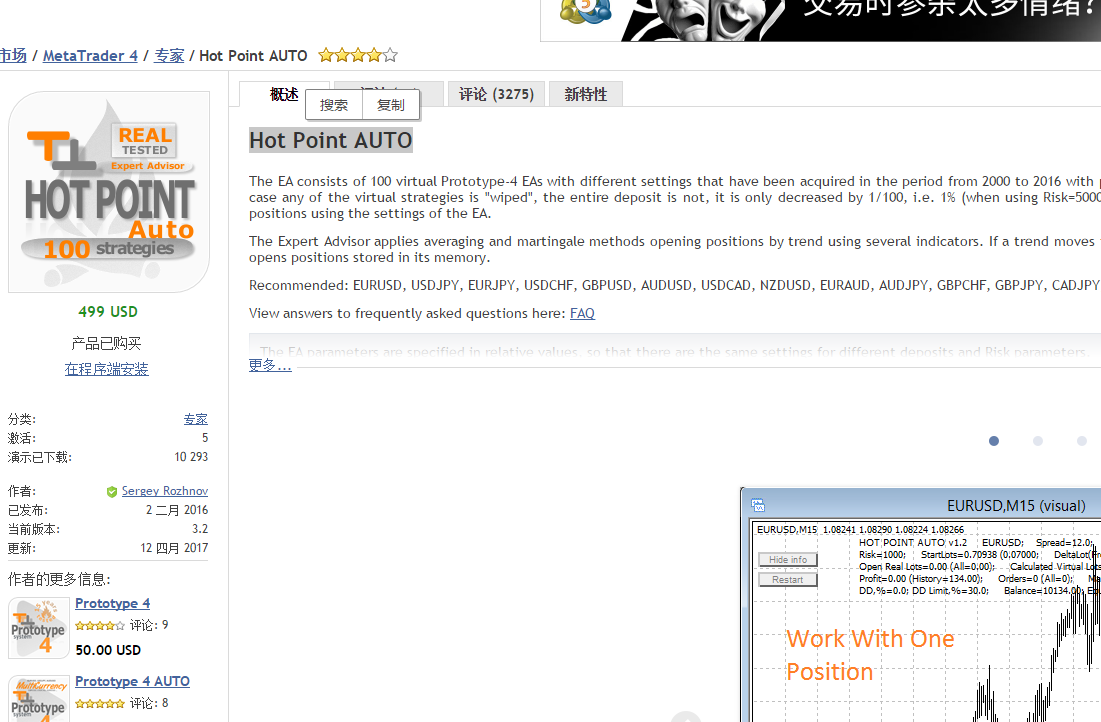
Task: Open the Prototype 4 product link
Action: click(x=112, y=603)
